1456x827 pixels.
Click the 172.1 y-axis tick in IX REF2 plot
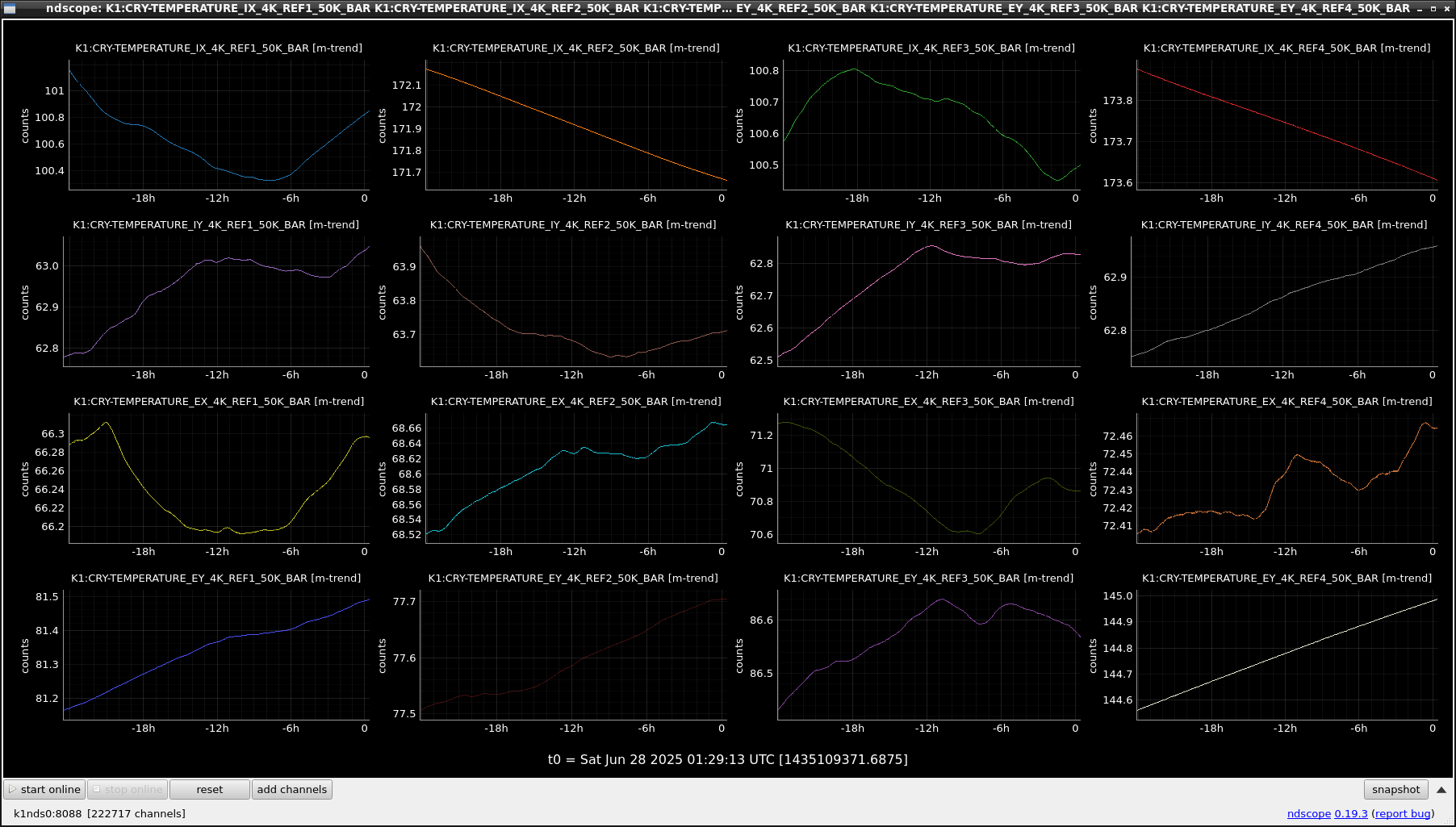point(407,85)
